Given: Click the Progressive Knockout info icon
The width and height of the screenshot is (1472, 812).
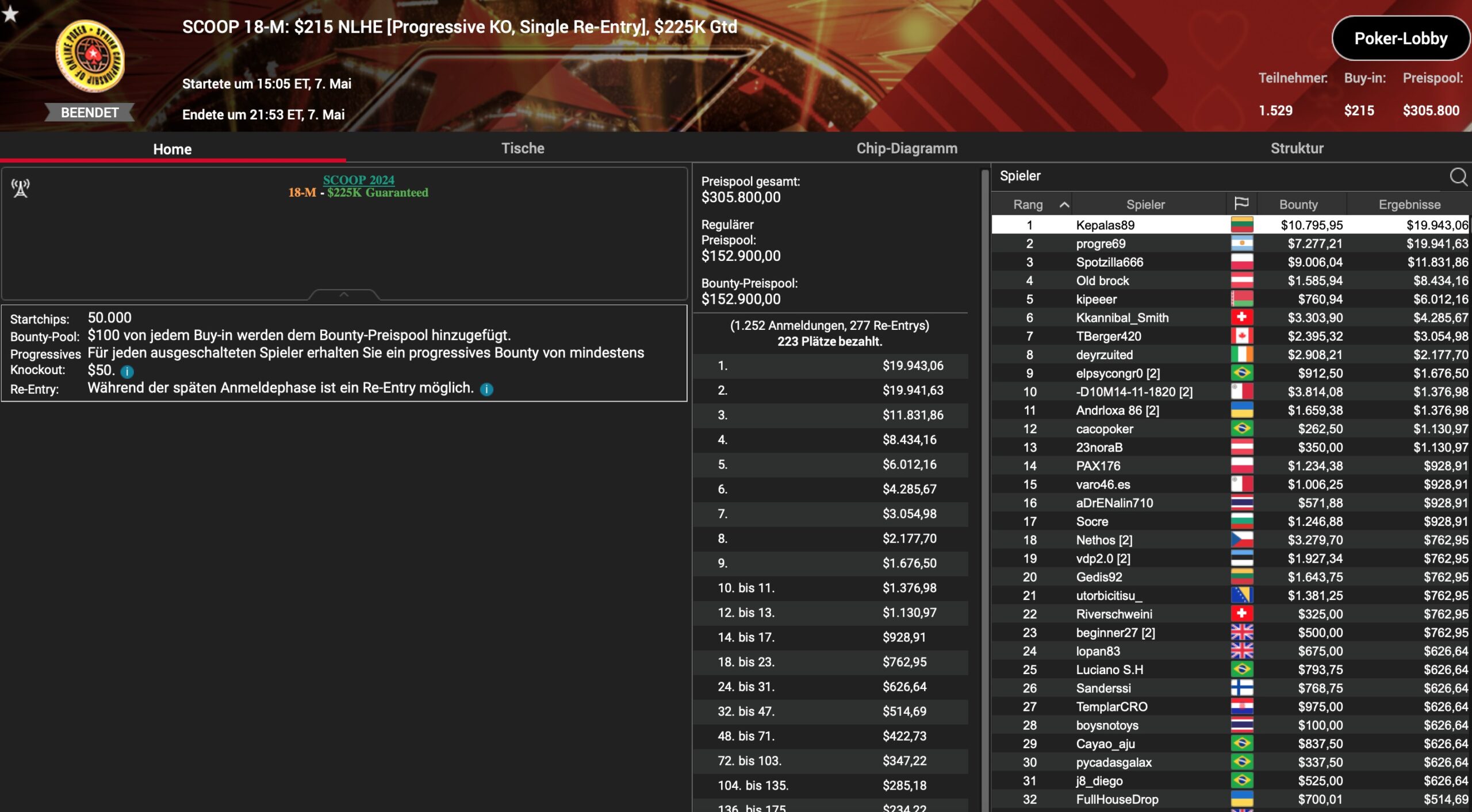Looking at the screenshot, I should (127, 372).
